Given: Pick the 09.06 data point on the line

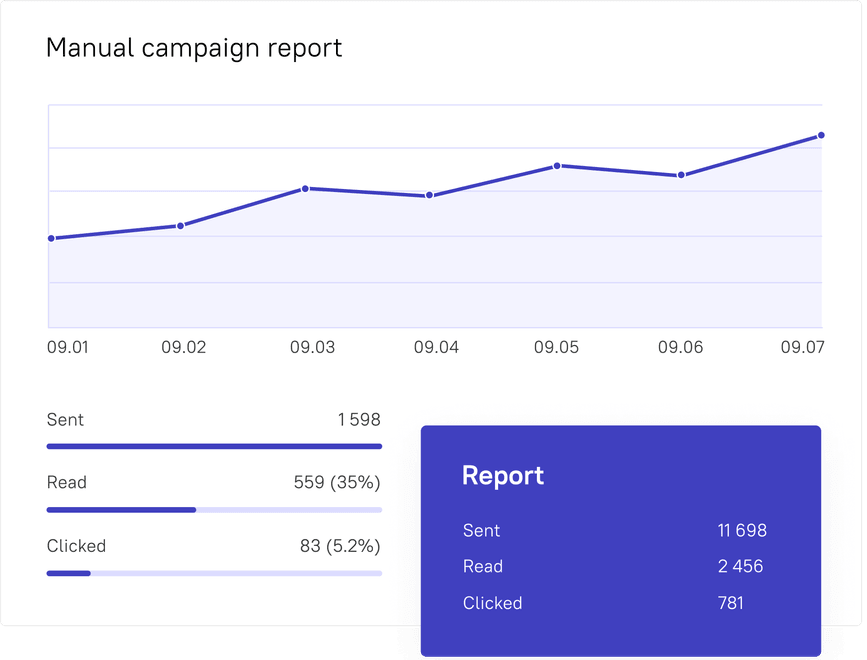Looking at the screenshot, I should pos(681,175).
